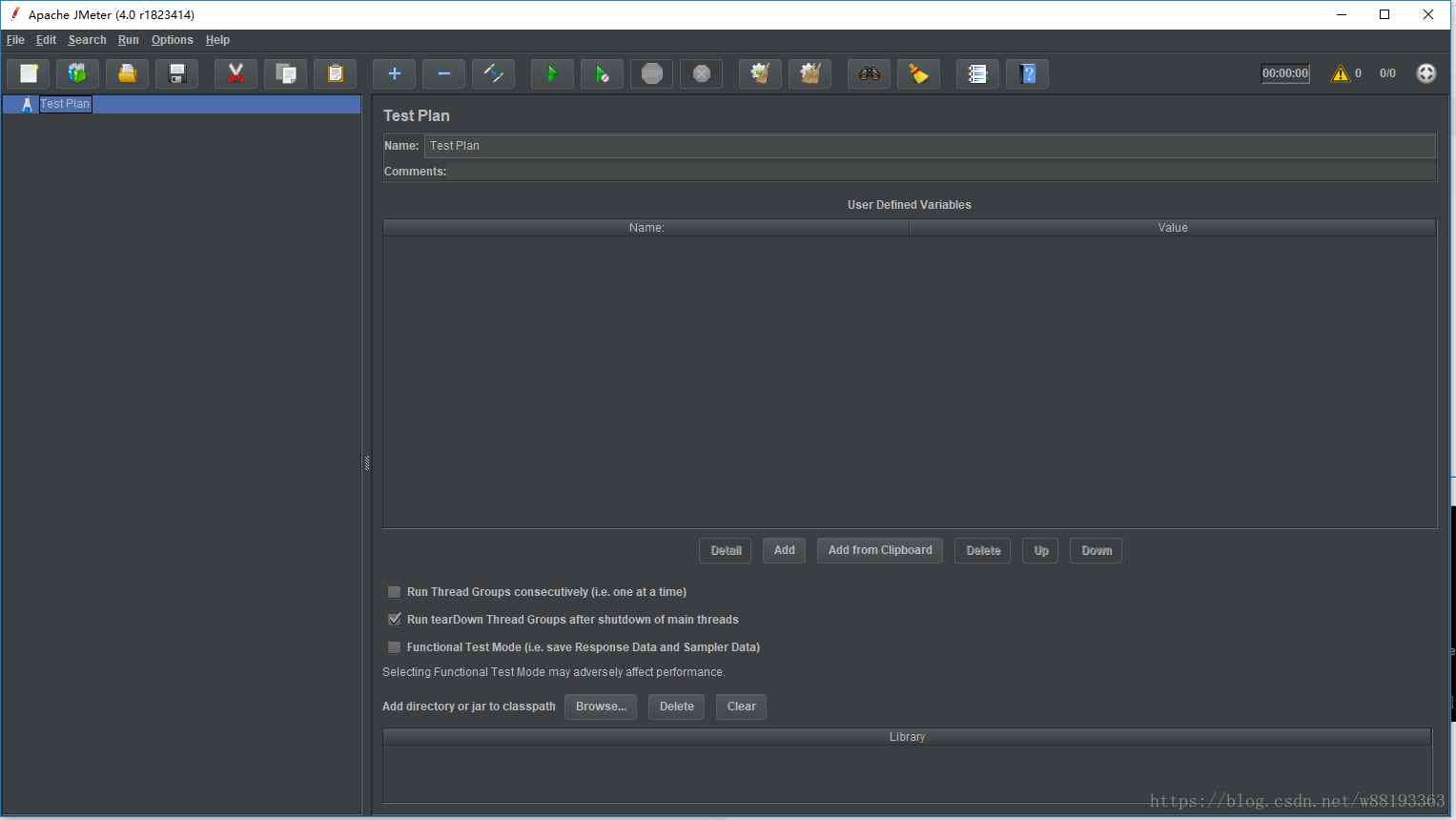Image resolution: width=1456 pixels, height=820 pixels.
Task: Click the Detail button
Action: click(x=726, y=550)
